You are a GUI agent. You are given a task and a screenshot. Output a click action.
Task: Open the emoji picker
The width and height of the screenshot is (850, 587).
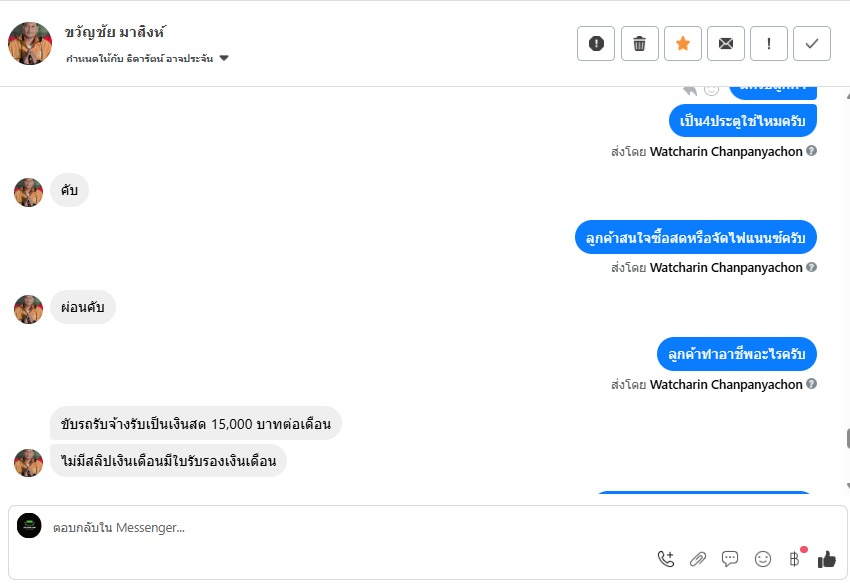[763, 559]
